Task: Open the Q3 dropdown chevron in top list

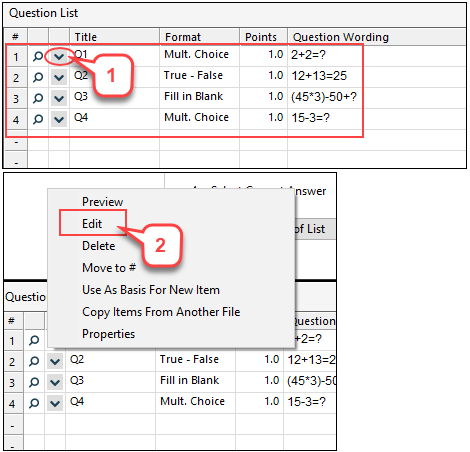Action: [59, 99]
